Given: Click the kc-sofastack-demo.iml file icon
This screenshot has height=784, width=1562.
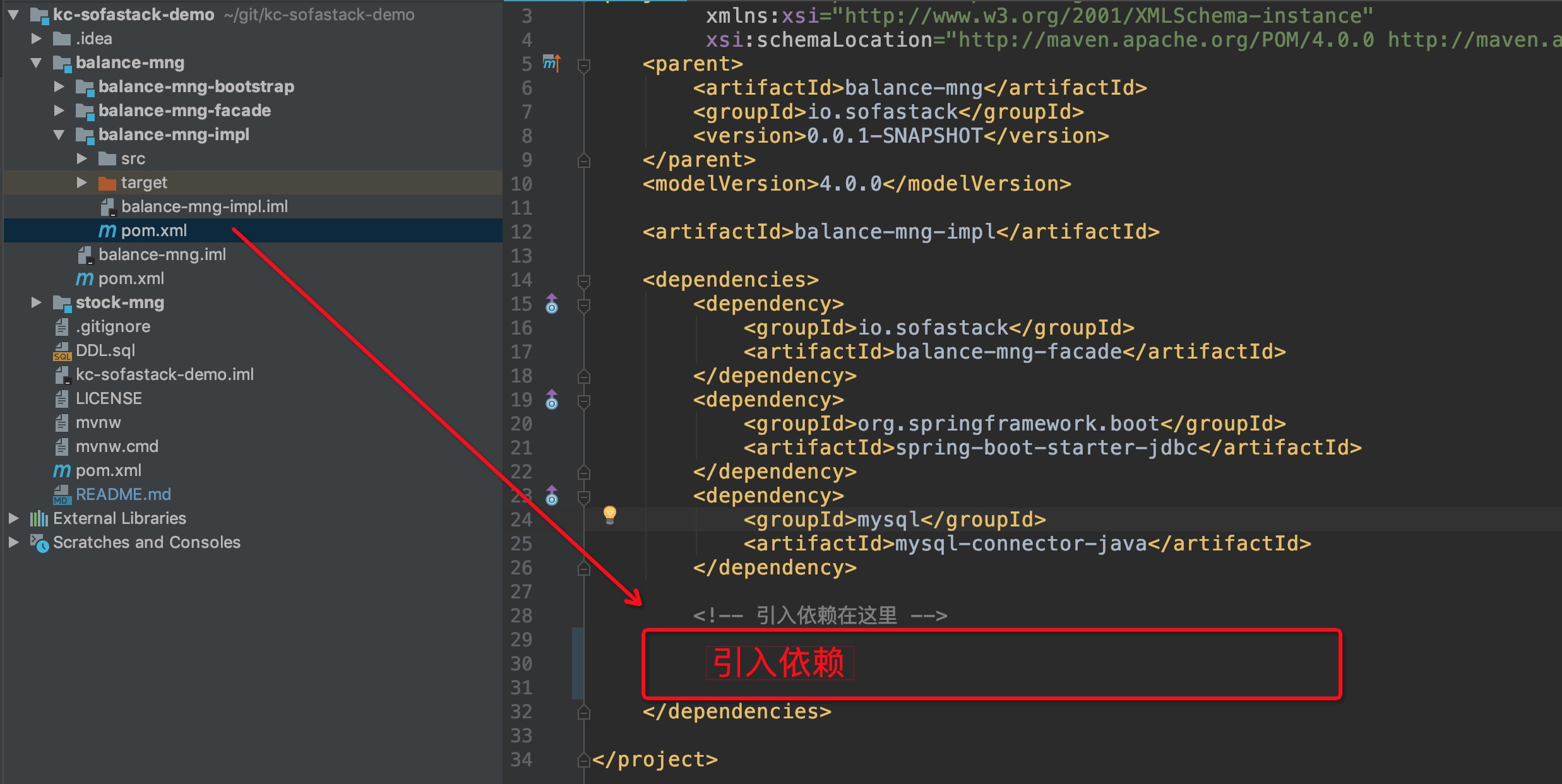Looking at the screenshot, I should coord(63,375).
